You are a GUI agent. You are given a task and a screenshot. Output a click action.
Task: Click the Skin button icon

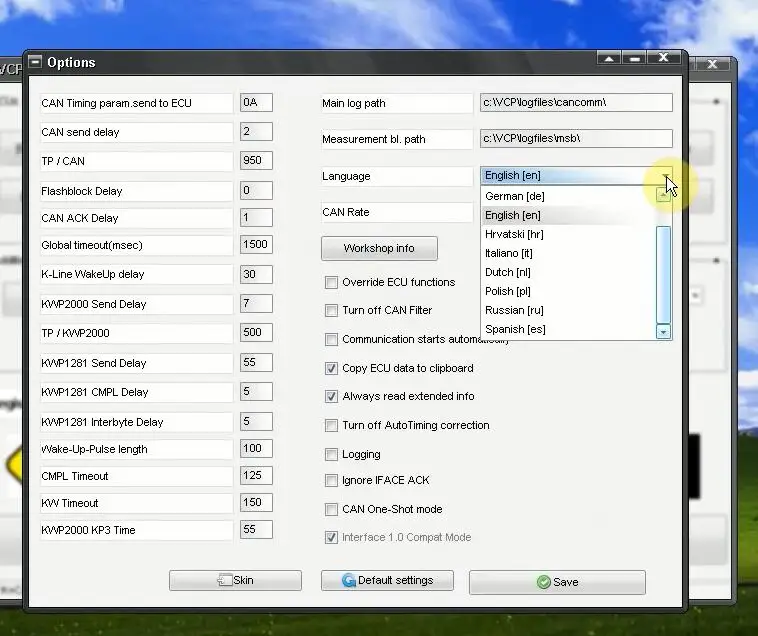[x=225, y=580]
